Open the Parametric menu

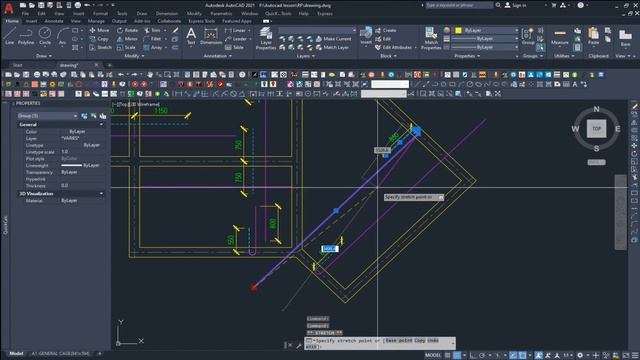(x=221, y=13)
